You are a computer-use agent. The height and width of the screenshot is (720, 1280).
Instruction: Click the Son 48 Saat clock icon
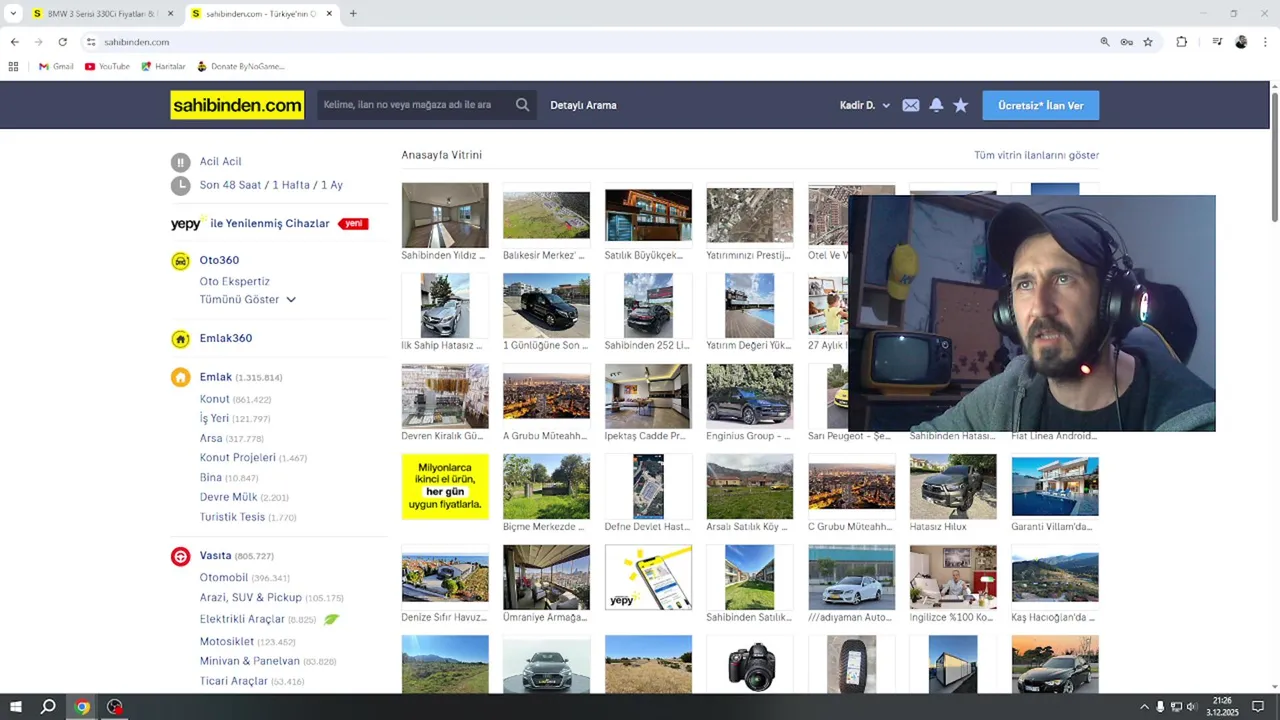pyautogui.click(x=180, y=185)
